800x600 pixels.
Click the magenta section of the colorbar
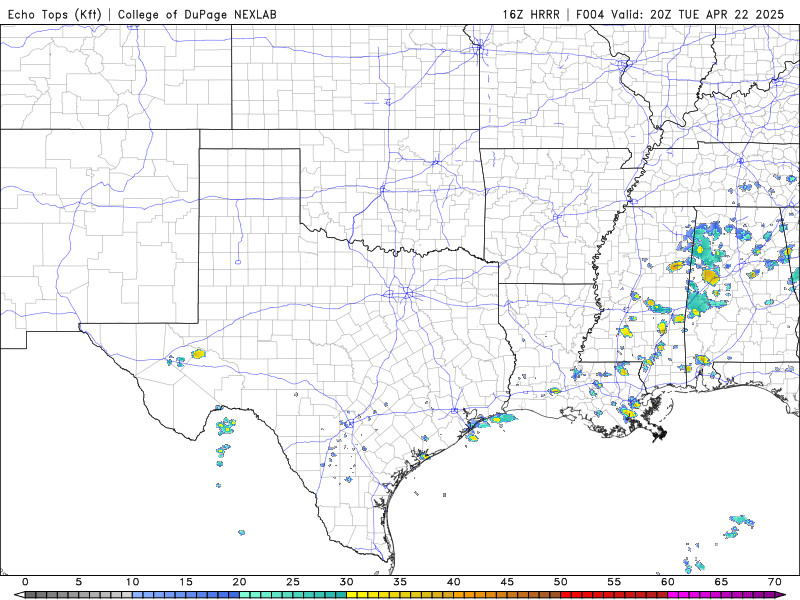pos(721,595)
